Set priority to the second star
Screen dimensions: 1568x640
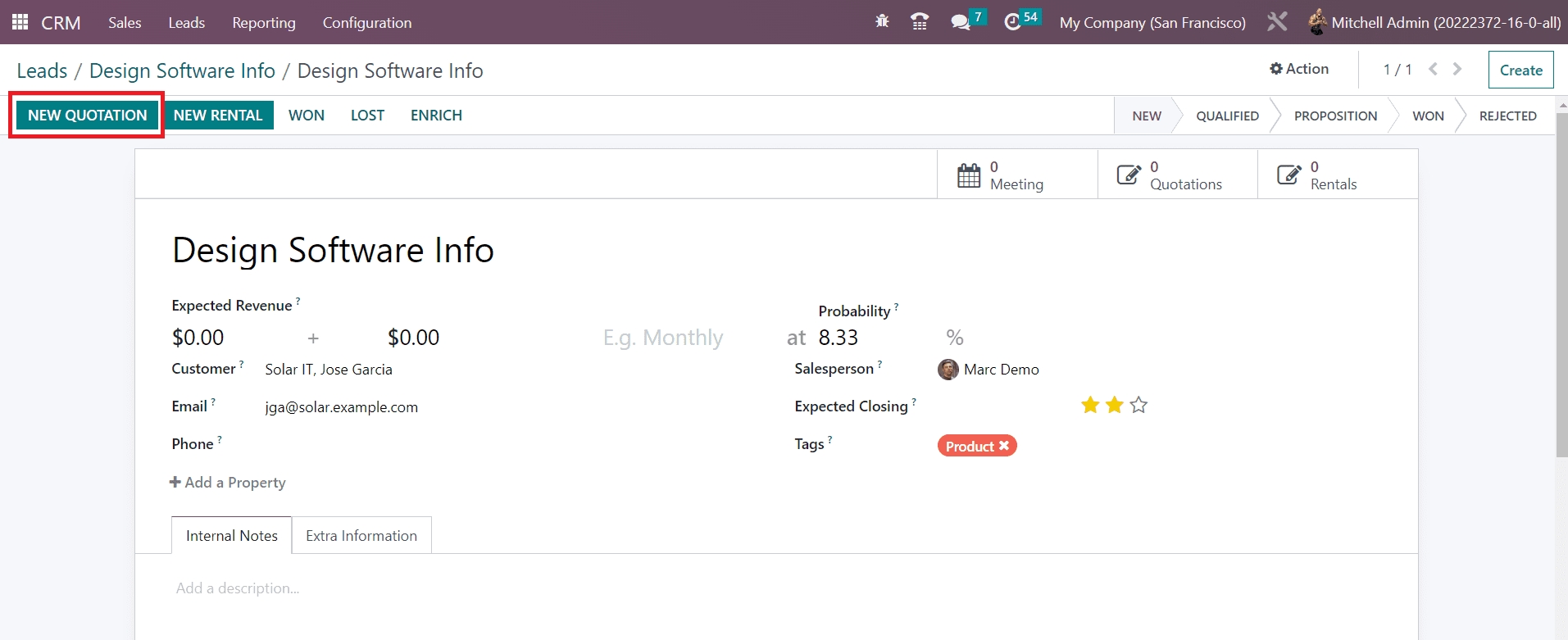(1115, 405)
